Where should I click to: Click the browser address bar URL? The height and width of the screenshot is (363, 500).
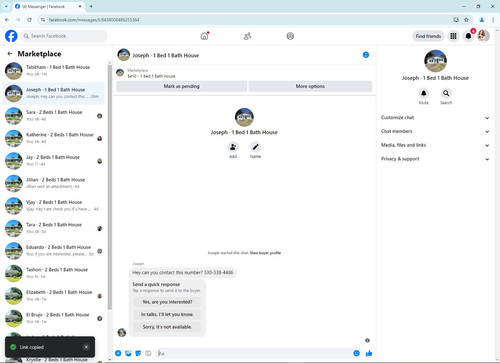(94, 20)
